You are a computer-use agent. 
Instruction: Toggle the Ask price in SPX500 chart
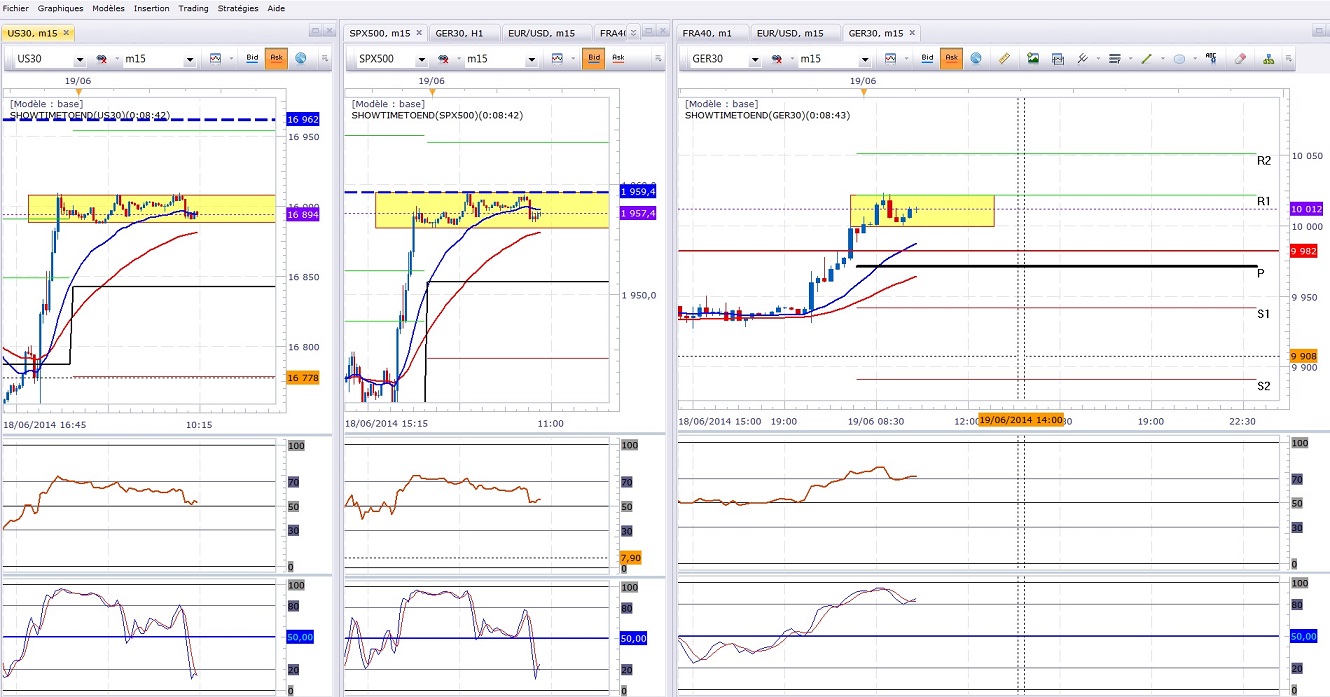[x=618, y=59]
